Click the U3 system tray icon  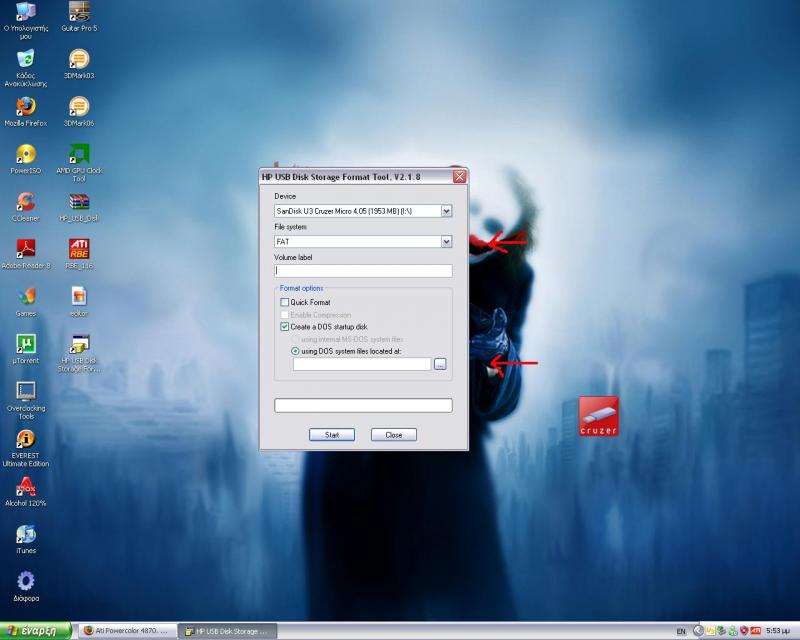click(x=710, y=631)
